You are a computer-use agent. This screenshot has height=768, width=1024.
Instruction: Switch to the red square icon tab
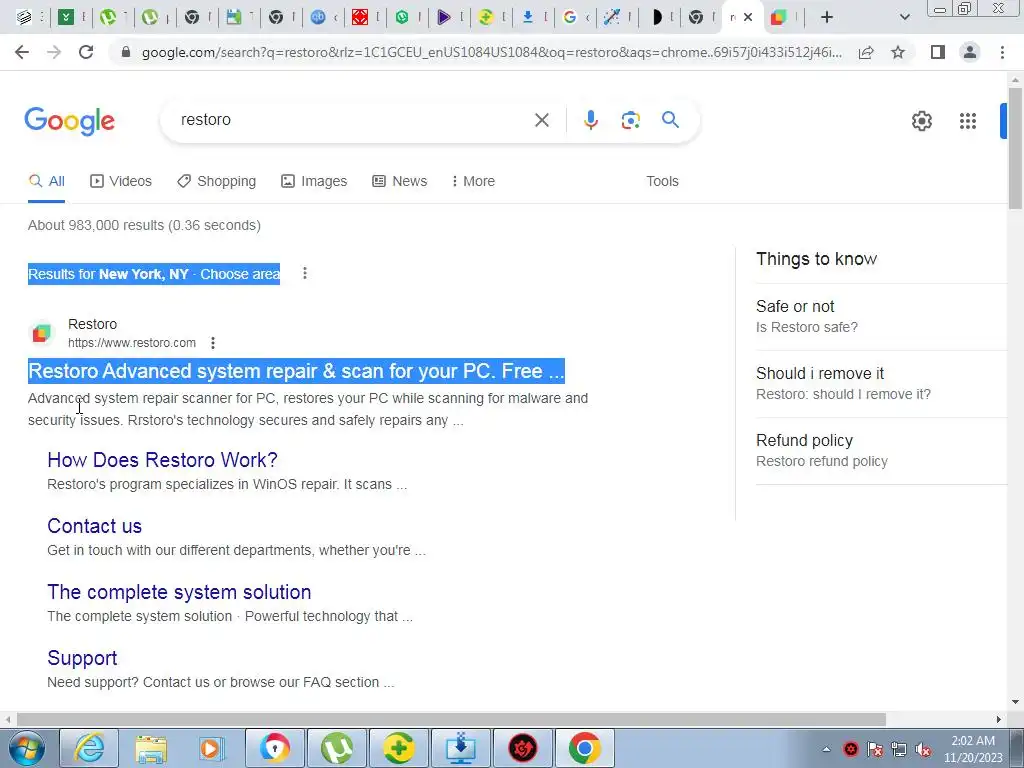click(x=360, y=17)
